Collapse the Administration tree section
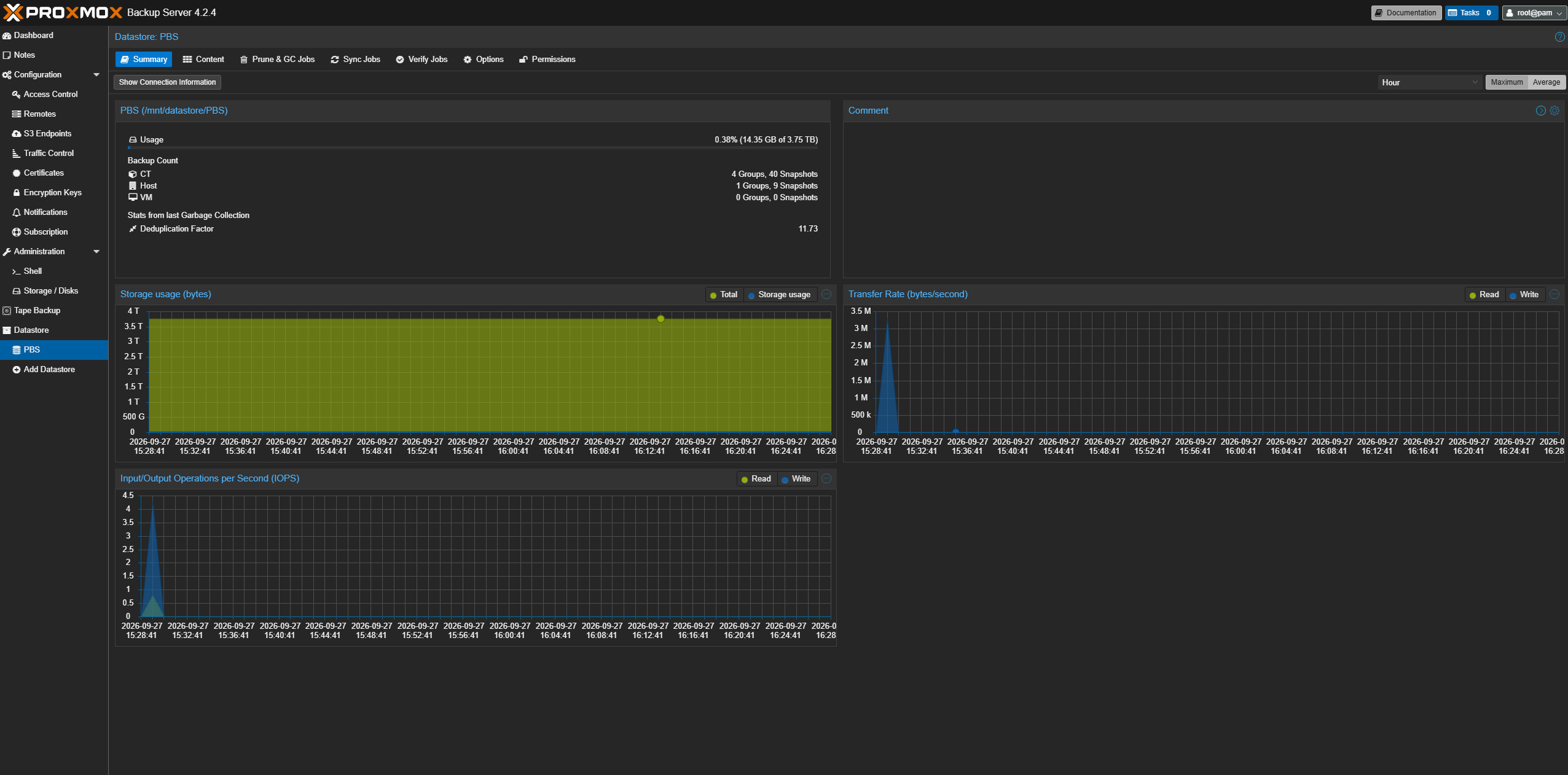Screen dimensions: 1568x775 (96, 252)
